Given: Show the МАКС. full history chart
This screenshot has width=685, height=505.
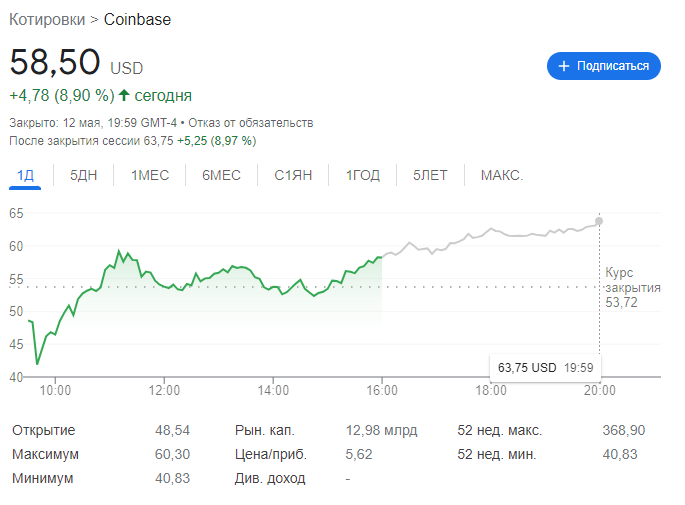Looking at the screenshot, I should [502, 175].
